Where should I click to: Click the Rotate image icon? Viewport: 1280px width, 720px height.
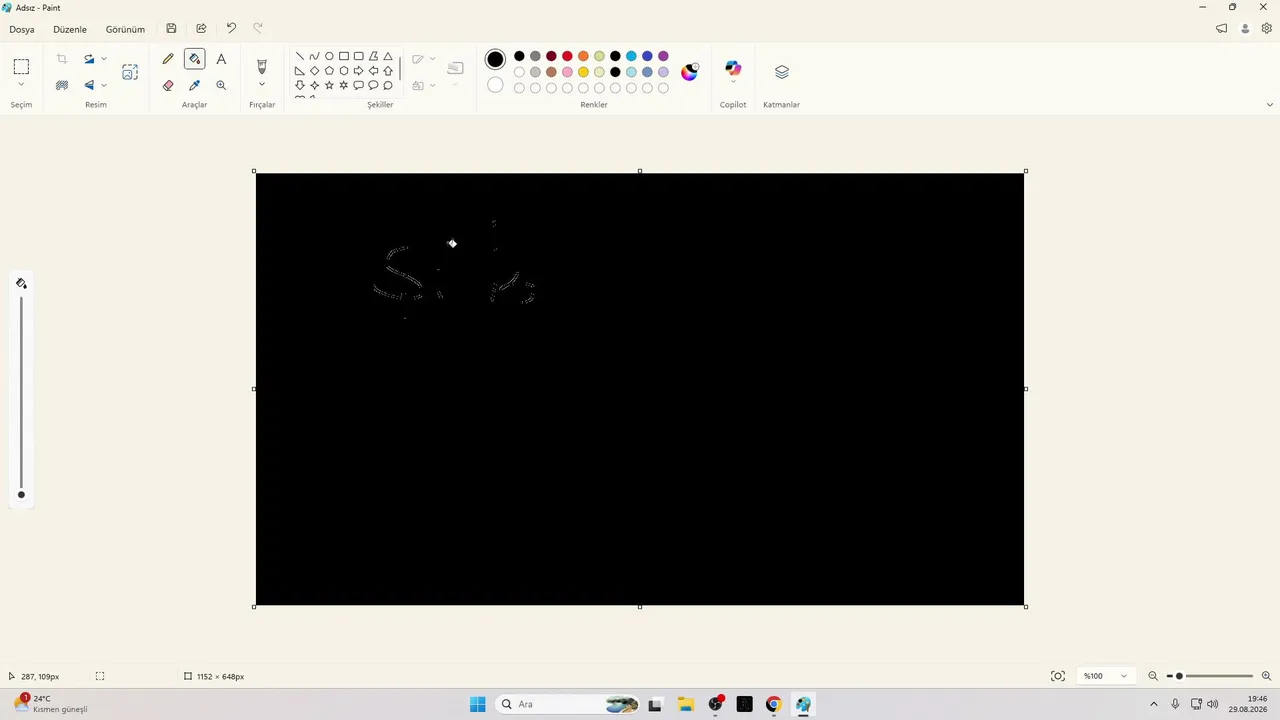[x=89, y=59]
